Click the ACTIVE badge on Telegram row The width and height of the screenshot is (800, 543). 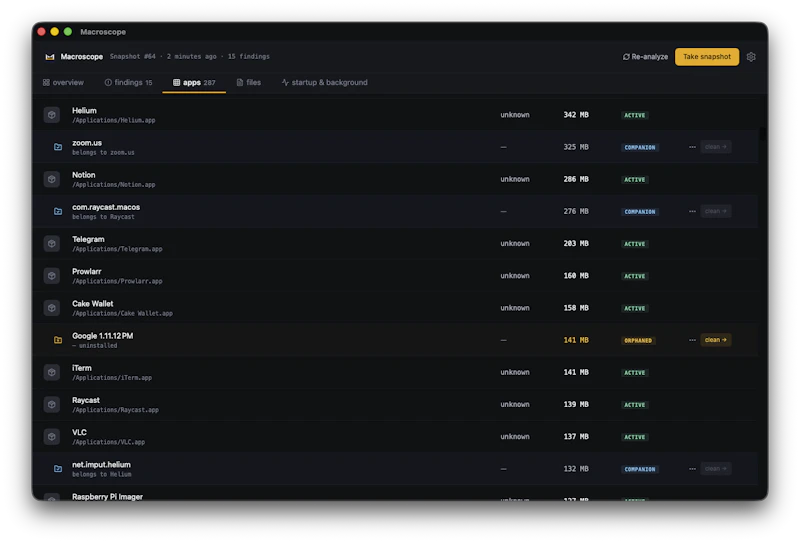coord(635,244)
